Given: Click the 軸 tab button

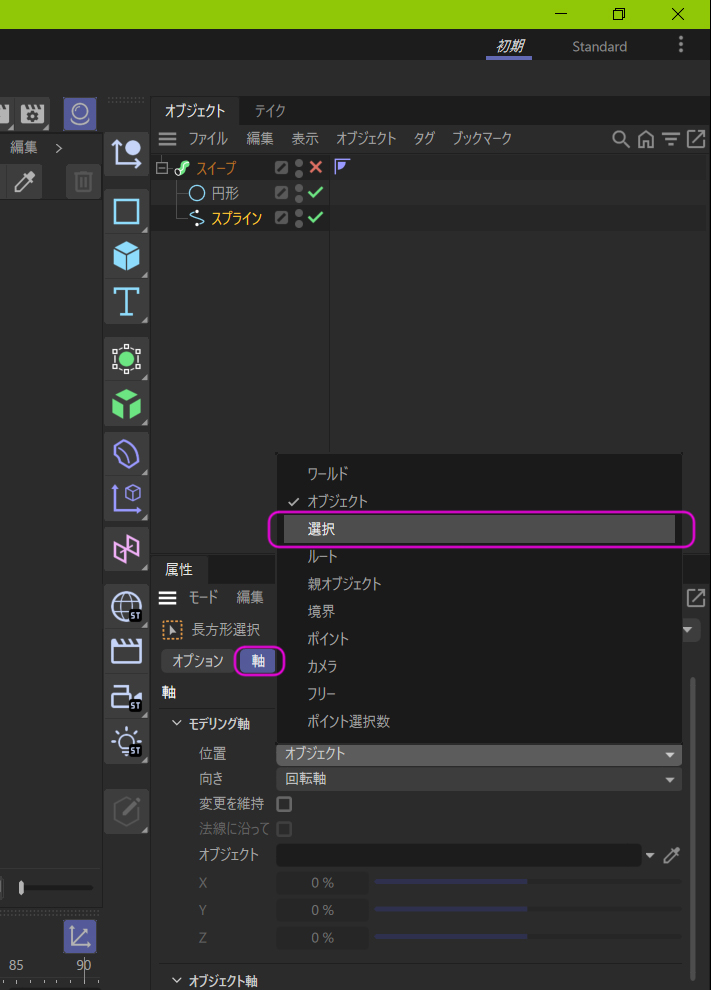Looking at the screenshot, I should tap(259, 661).
